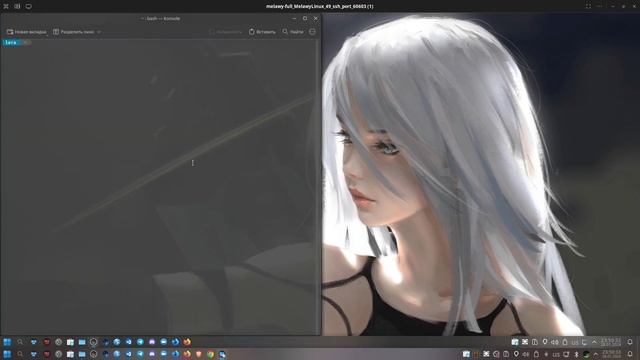This screenshot has width=640, height=360.
Task: Click the Konsole vertical scrollbar
Action: pyautogui.click(x=318, y=188)
